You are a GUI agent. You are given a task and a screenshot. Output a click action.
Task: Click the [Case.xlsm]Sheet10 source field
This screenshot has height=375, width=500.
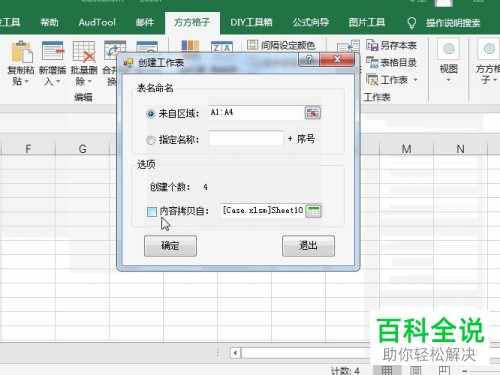pyautogui.click(x=263, y=211)
